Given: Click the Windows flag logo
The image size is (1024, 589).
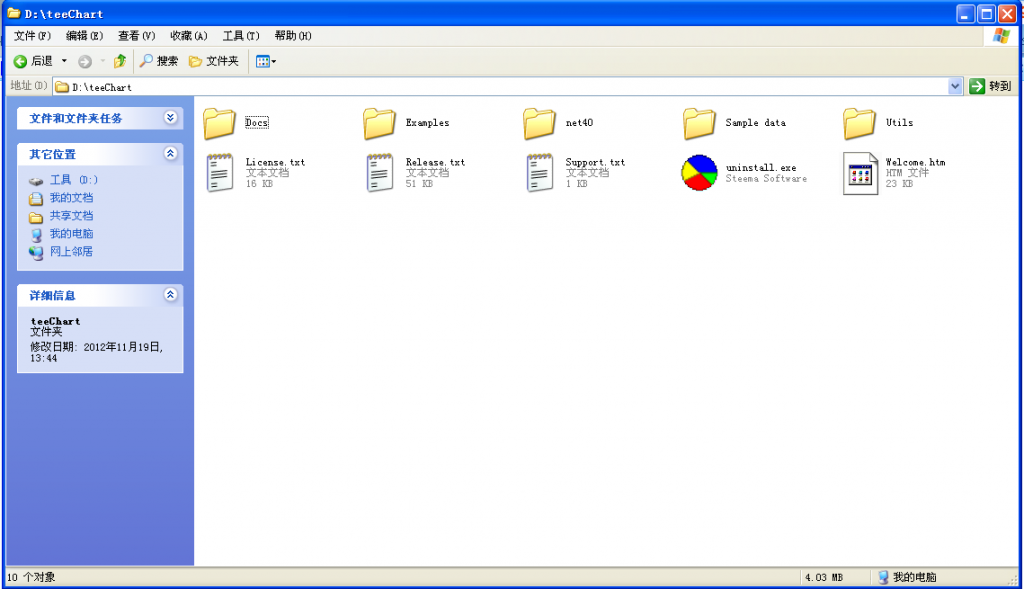Looking at the screenshot, I should (x=1001, y=36).
